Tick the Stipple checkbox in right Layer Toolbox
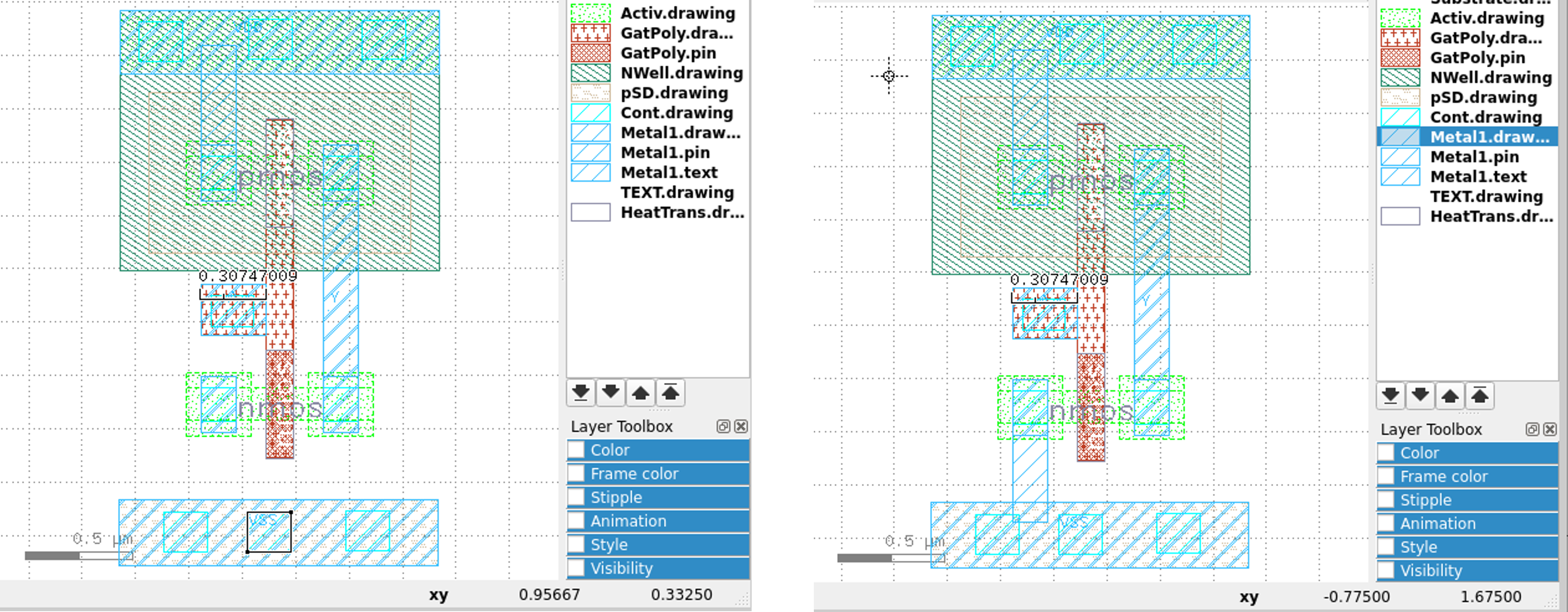This screenshot has width=1568, height=612. [x=1386, y=500]
